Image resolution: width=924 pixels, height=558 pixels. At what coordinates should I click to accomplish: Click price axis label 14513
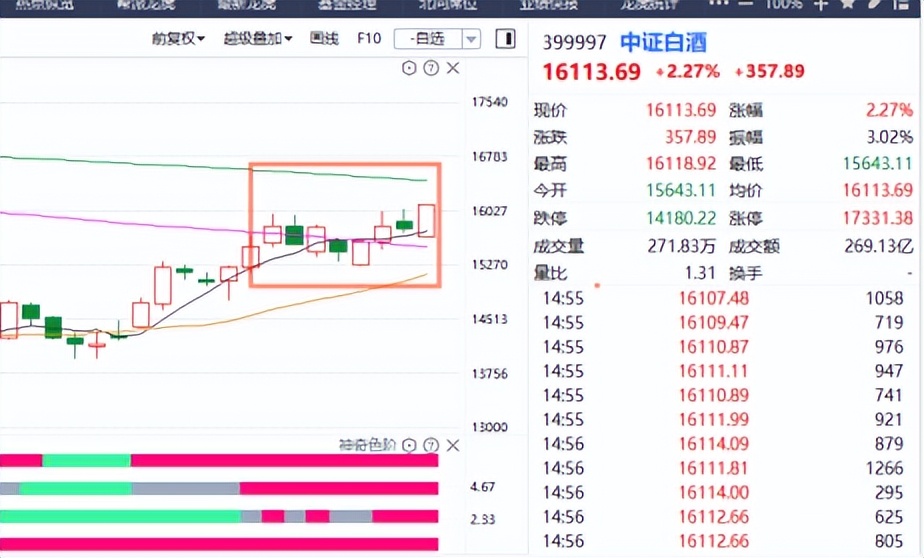tap(490, 319)
